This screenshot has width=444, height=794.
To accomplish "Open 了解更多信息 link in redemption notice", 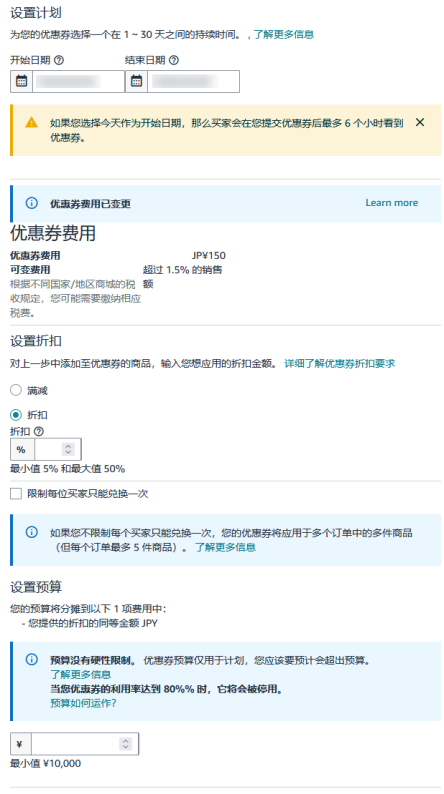I will pos(225,547).
